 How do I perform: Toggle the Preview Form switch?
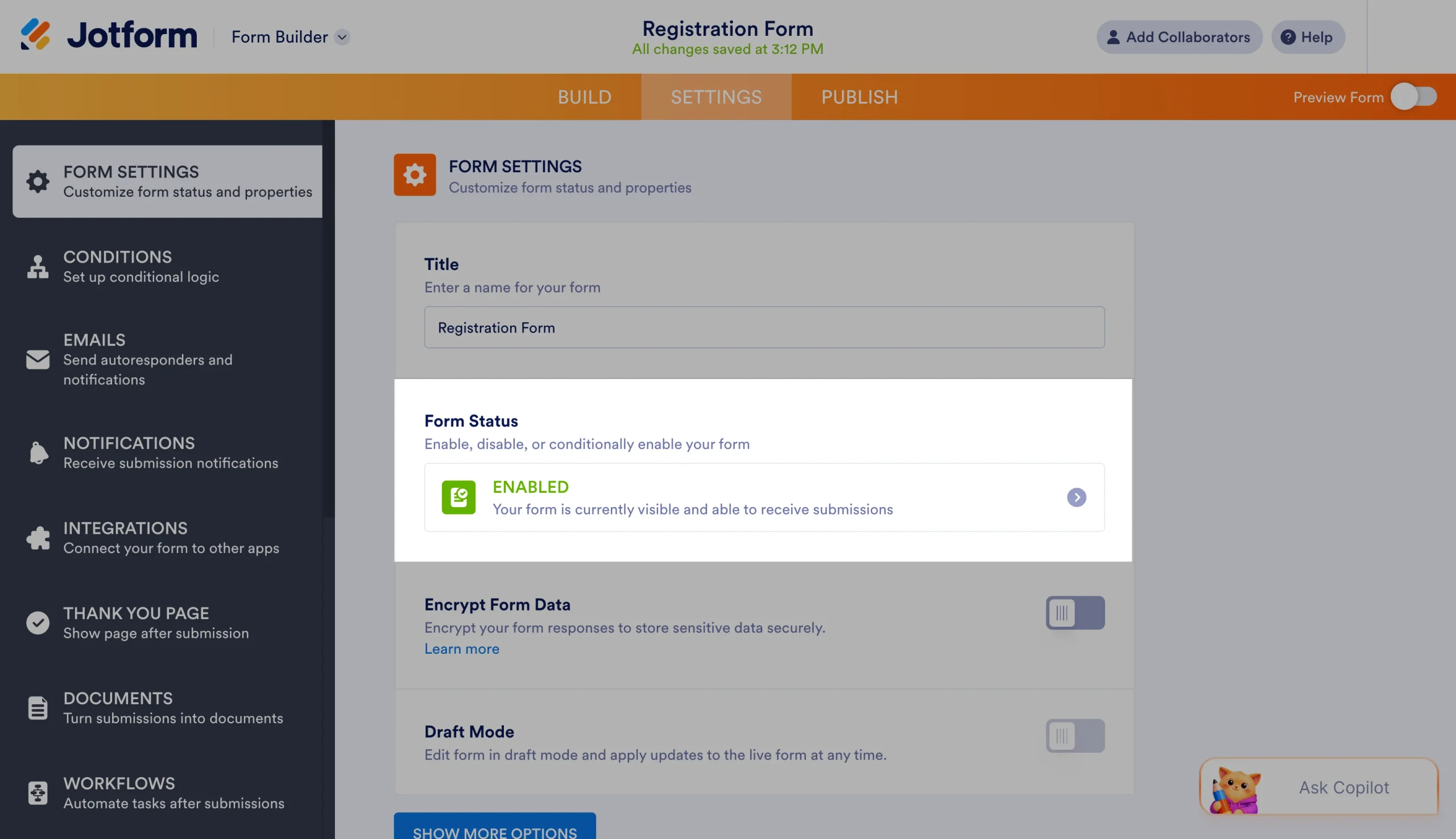click(x=1413, y=97)
